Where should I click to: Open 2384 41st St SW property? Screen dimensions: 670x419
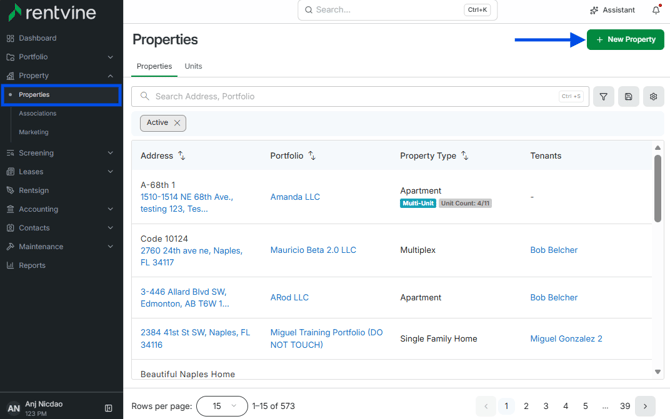(195, 339)
